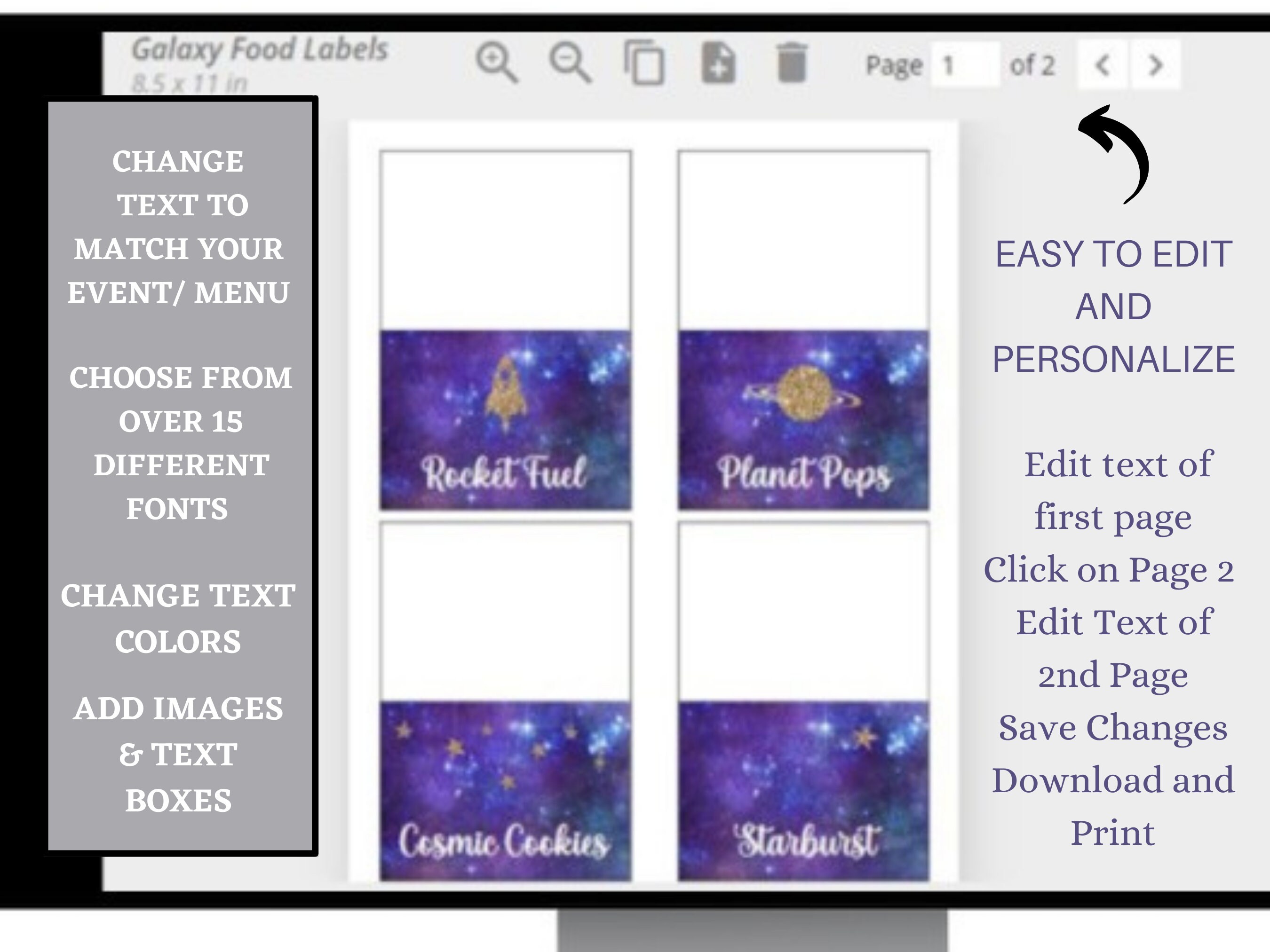This screenshot has height=952, width=1270.
Task: Duplicate the current page using copy icon
Action: (x=646, y=63)
